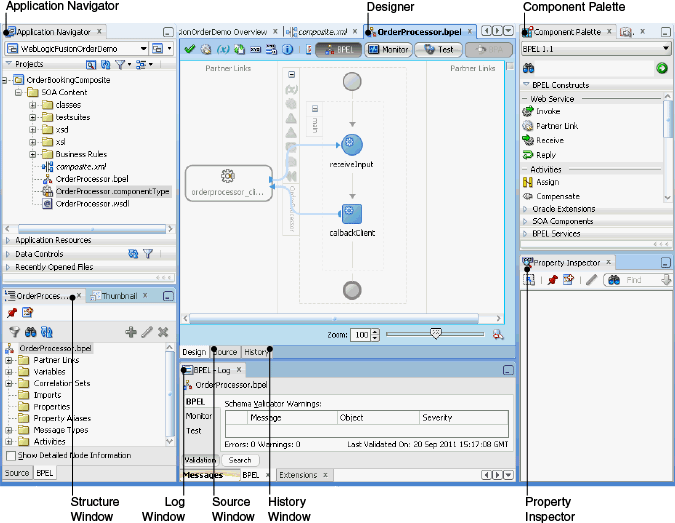Viewport: 675px width, 523px height.
Task: Select OrderProcessor.bpel in Application Navigator
Action: coord(92,179)
